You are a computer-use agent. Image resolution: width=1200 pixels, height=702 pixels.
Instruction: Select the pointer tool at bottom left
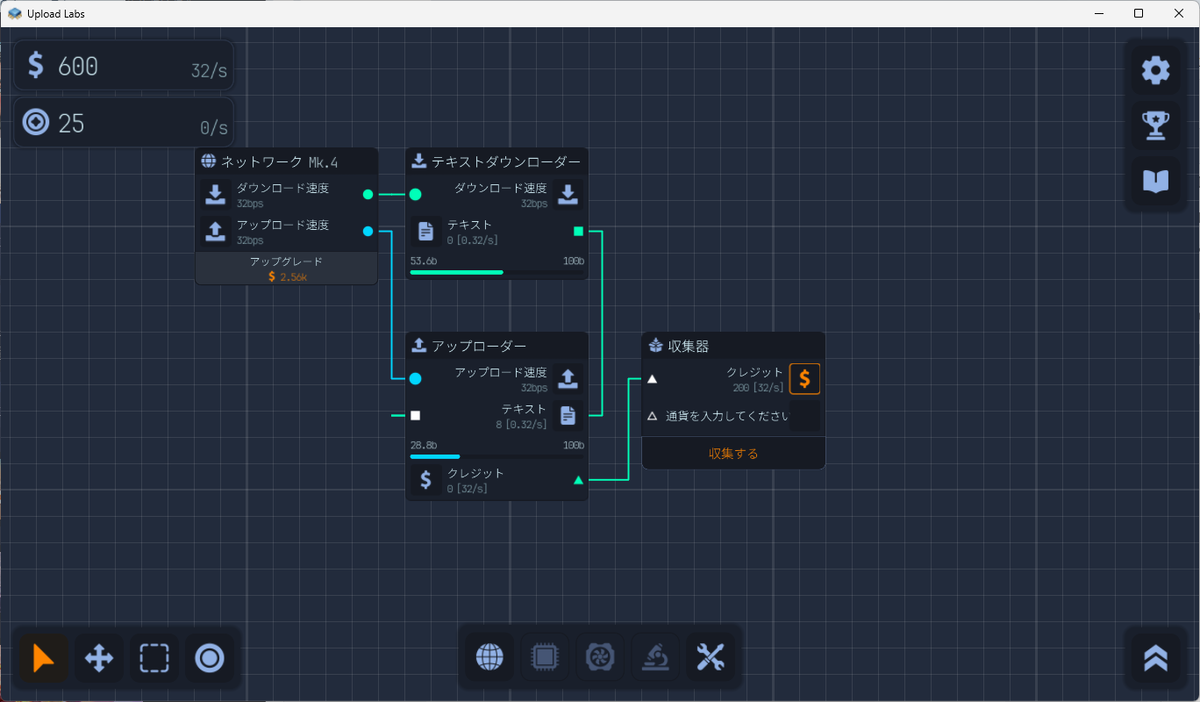click(x=43, y=658)
